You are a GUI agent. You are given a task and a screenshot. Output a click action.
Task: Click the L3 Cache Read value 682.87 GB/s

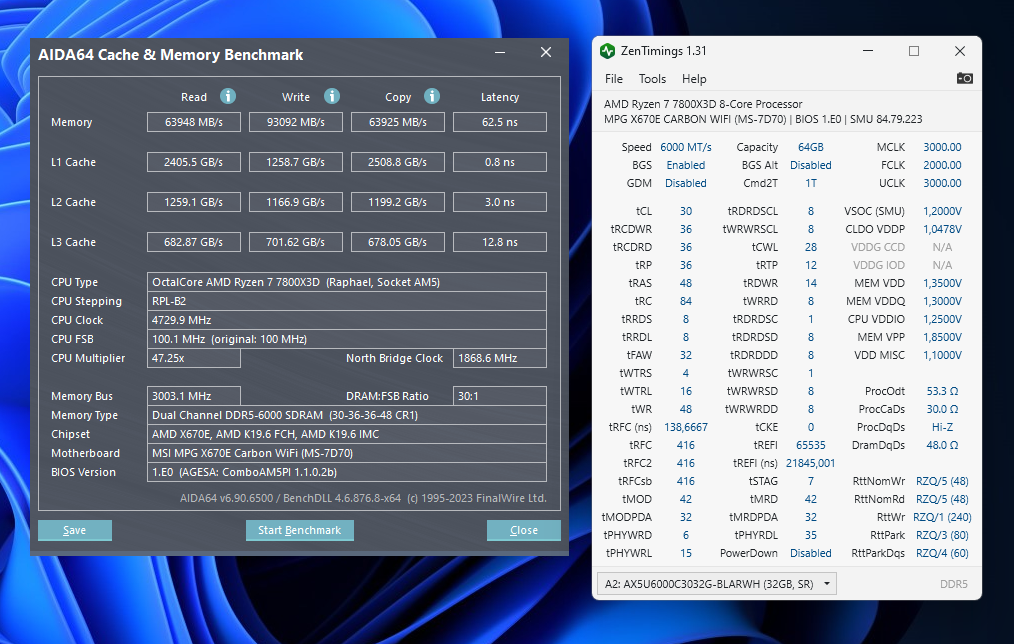tap(194, 242)
